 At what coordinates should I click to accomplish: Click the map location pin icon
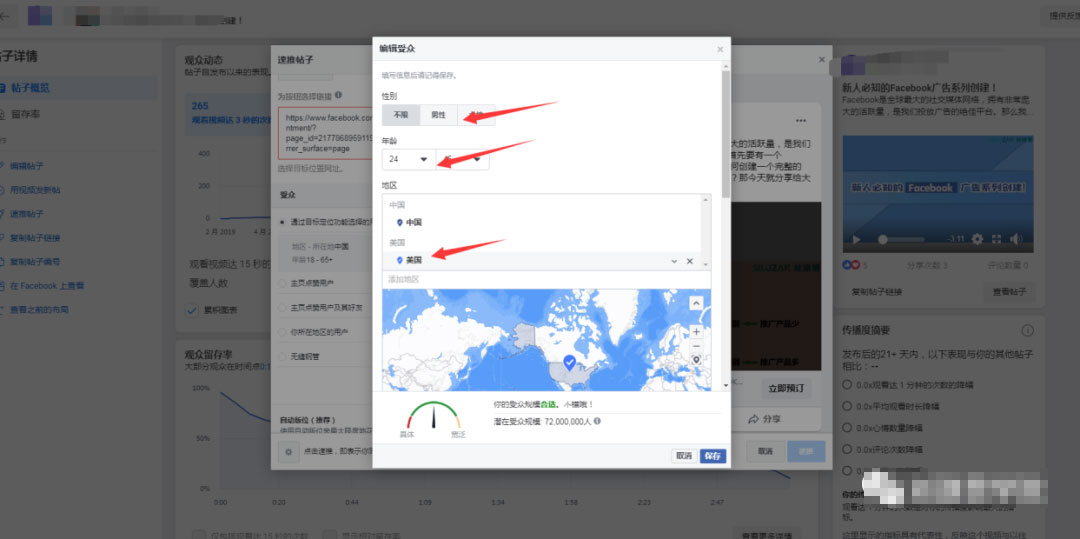pos(696,360)
